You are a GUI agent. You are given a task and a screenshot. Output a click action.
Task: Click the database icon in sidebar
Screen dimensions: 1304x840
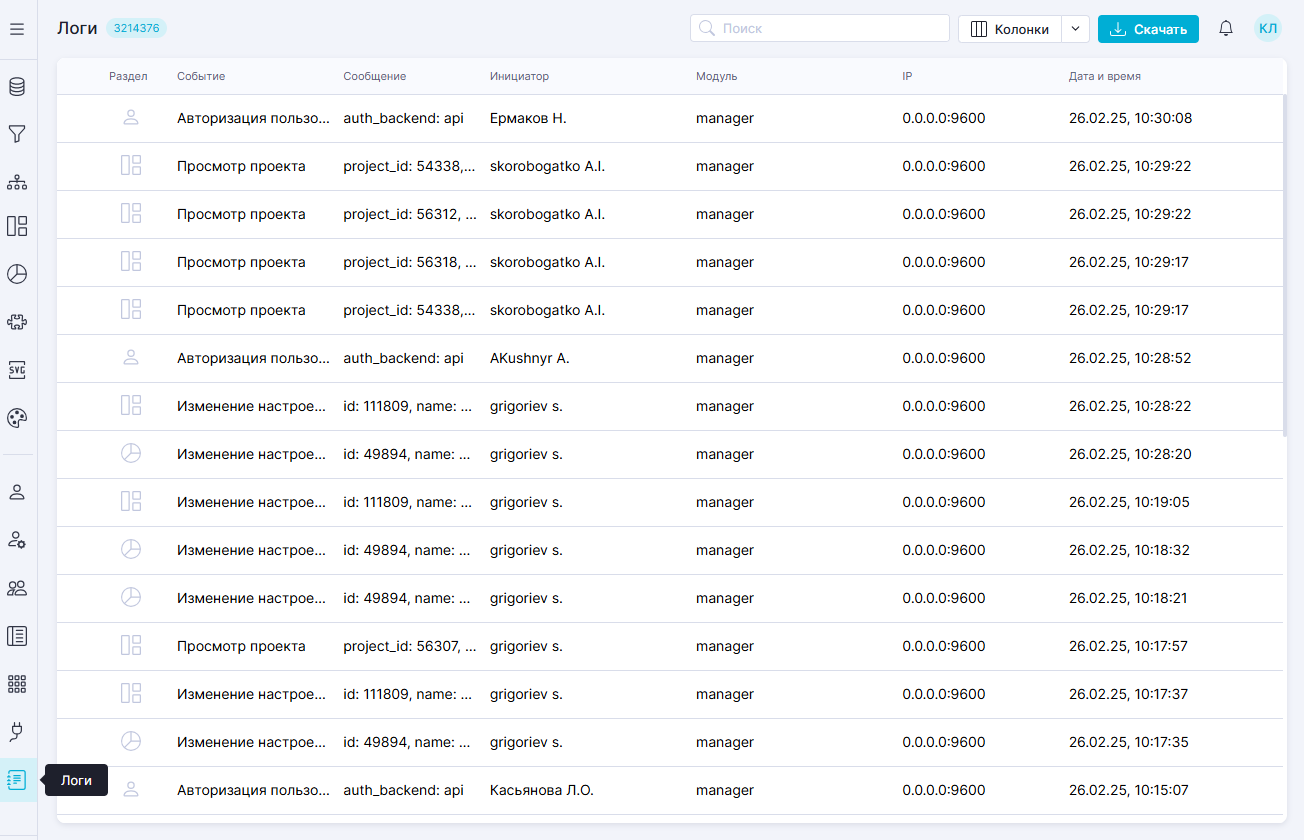tap(17, 87)
